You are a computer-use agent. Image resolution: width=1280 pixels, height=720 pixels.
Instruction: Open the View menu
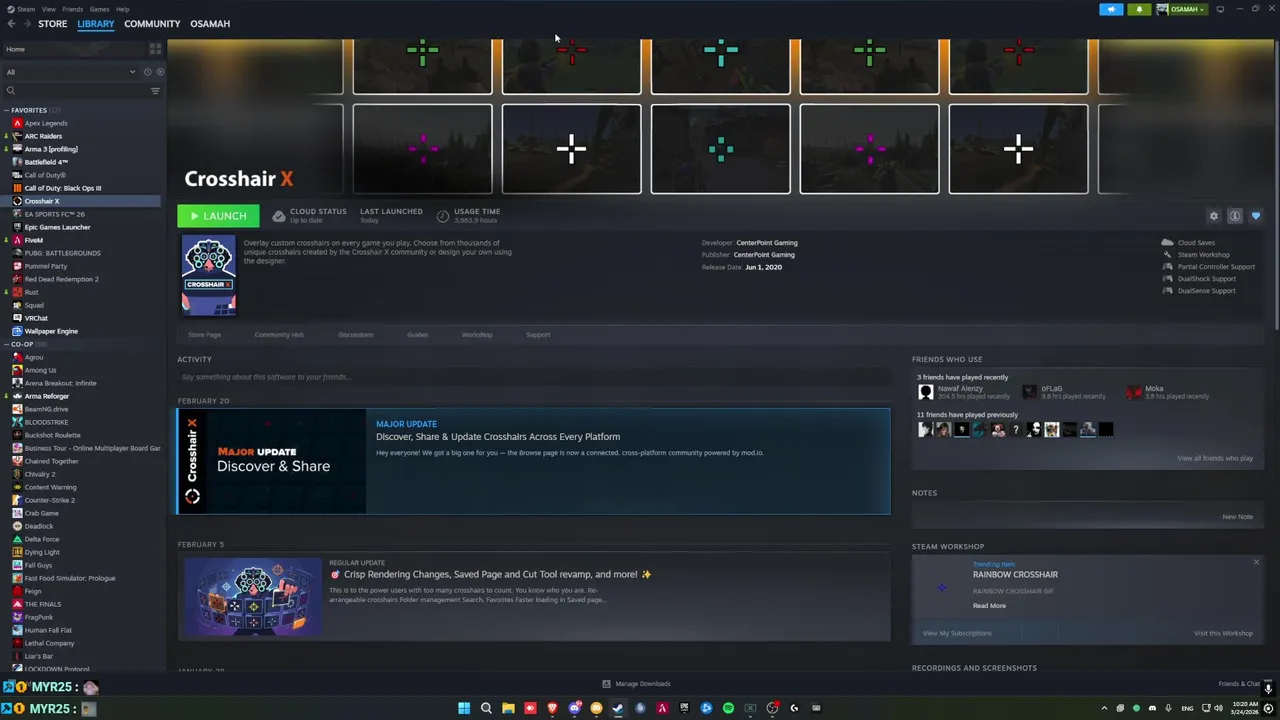tap(48, 9)
